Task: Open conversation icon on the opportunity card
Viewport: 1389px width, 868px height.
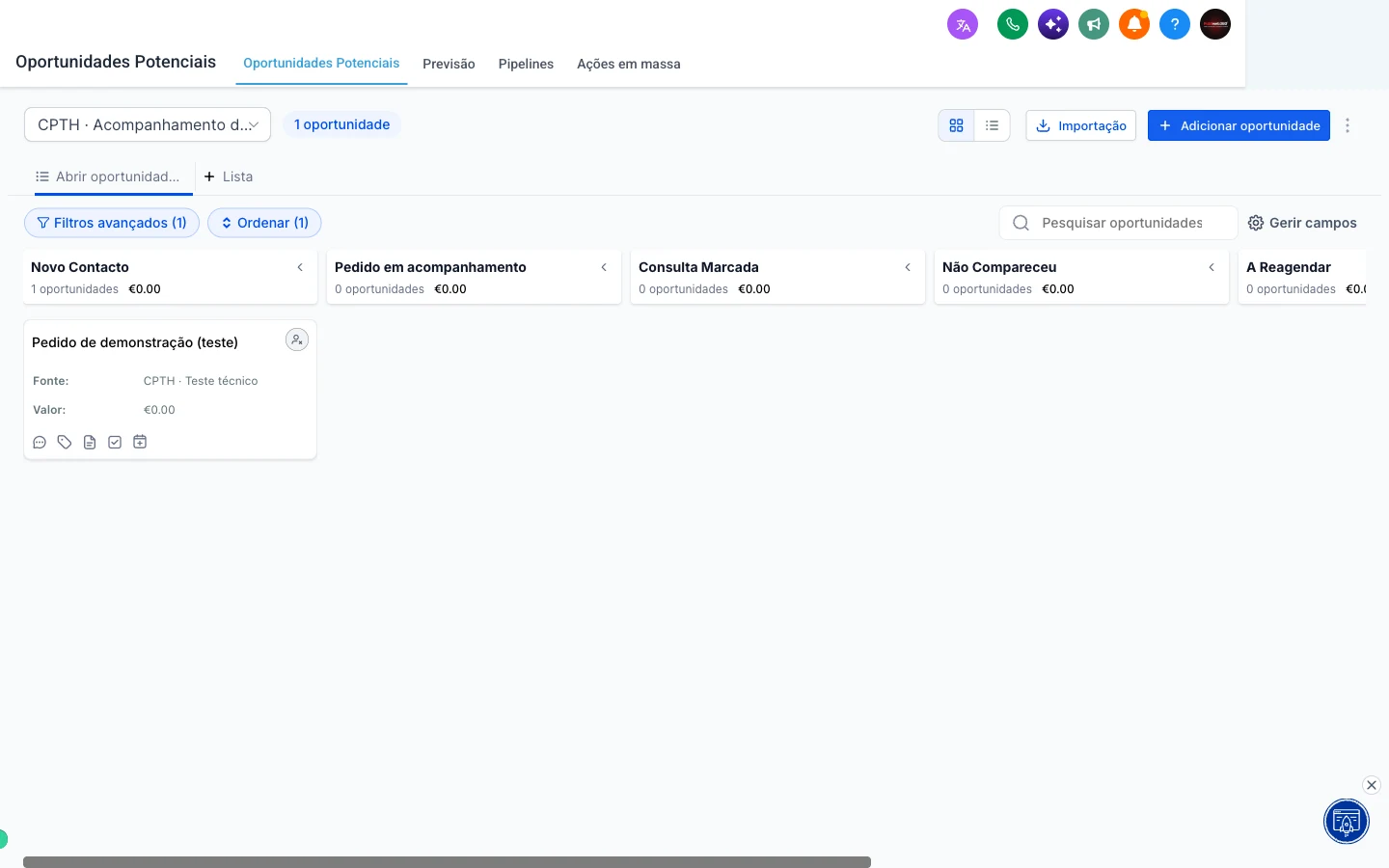Action: click(x=40, y=443)
